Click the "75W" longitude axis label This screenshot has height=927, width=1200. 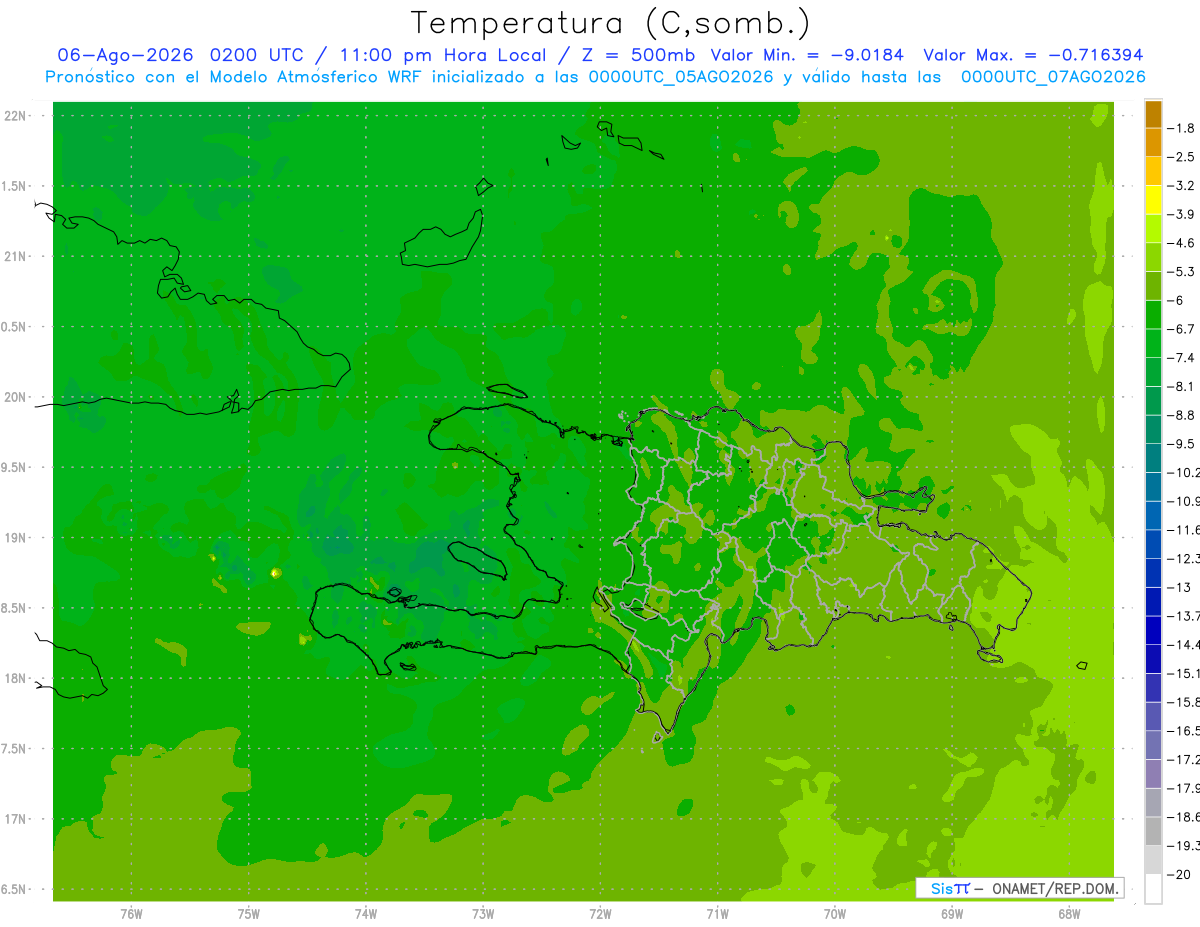click(x=248, y=914)
